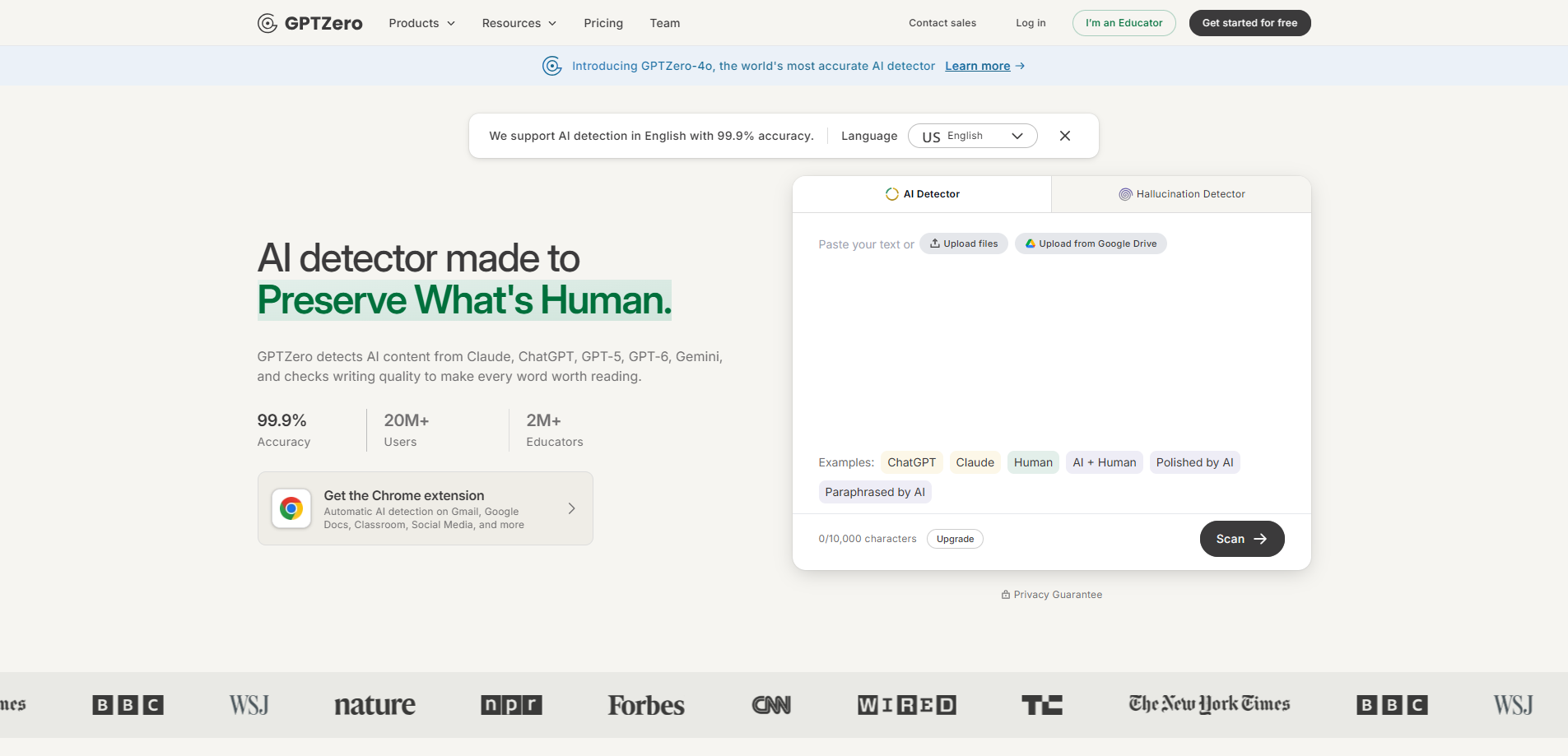Screen dimensions: 1568x756
Task: Click the TechCrunch logo
Action: click(x=1042, y=705)
